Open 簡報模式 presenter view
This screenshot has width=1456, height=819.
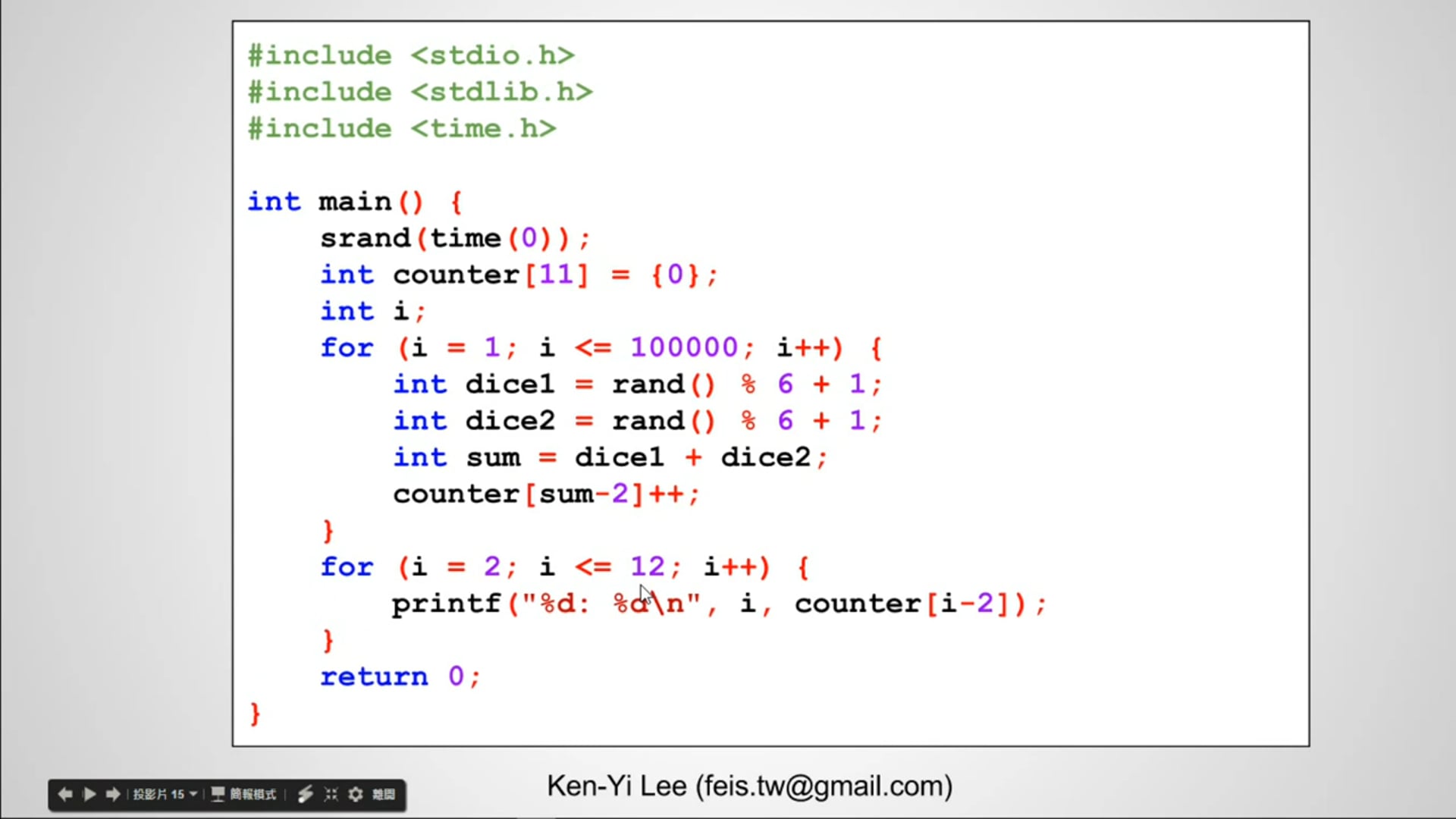point(253,794)
